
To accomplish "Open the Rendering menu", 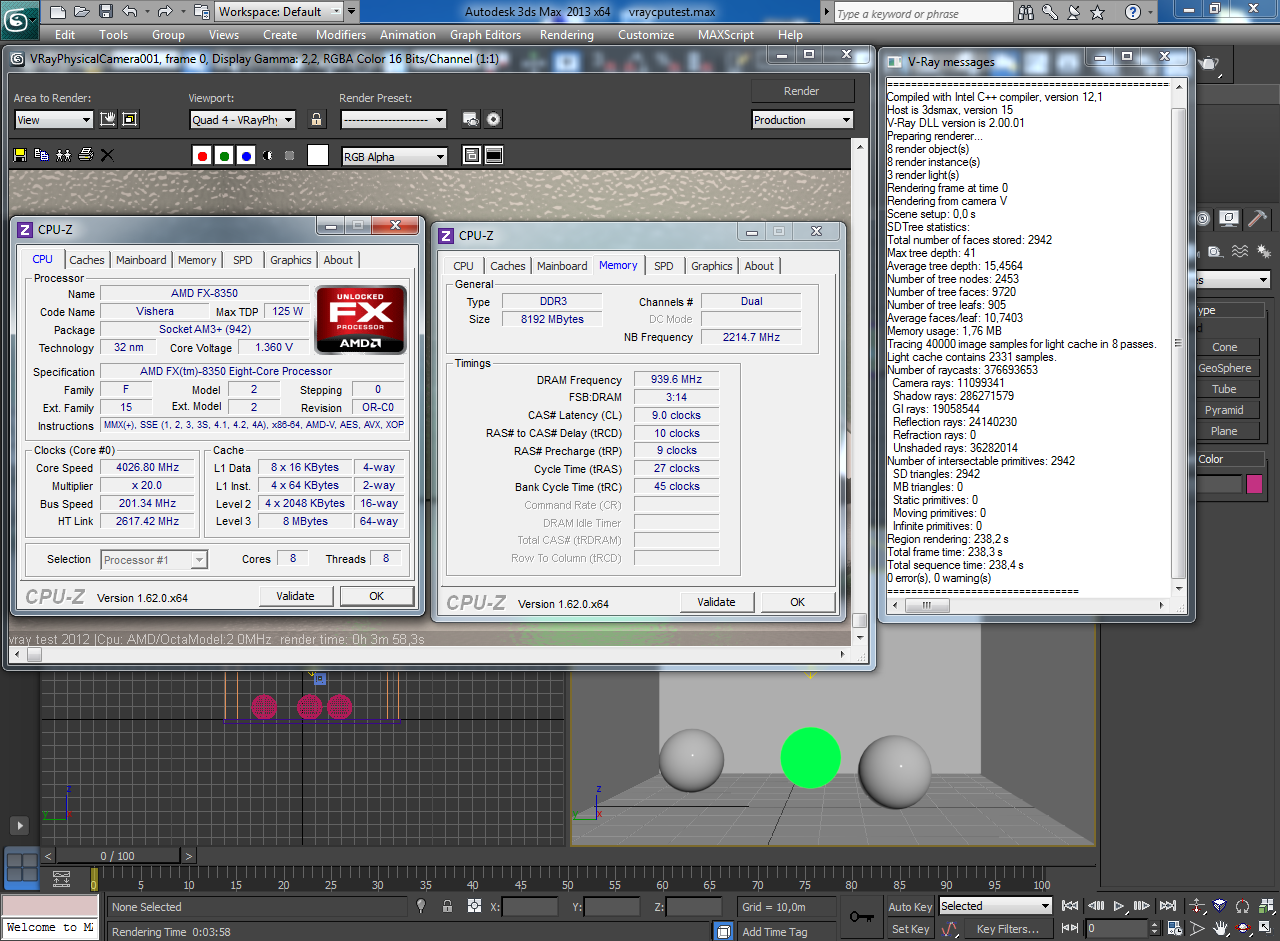I will tap(567, 34).
